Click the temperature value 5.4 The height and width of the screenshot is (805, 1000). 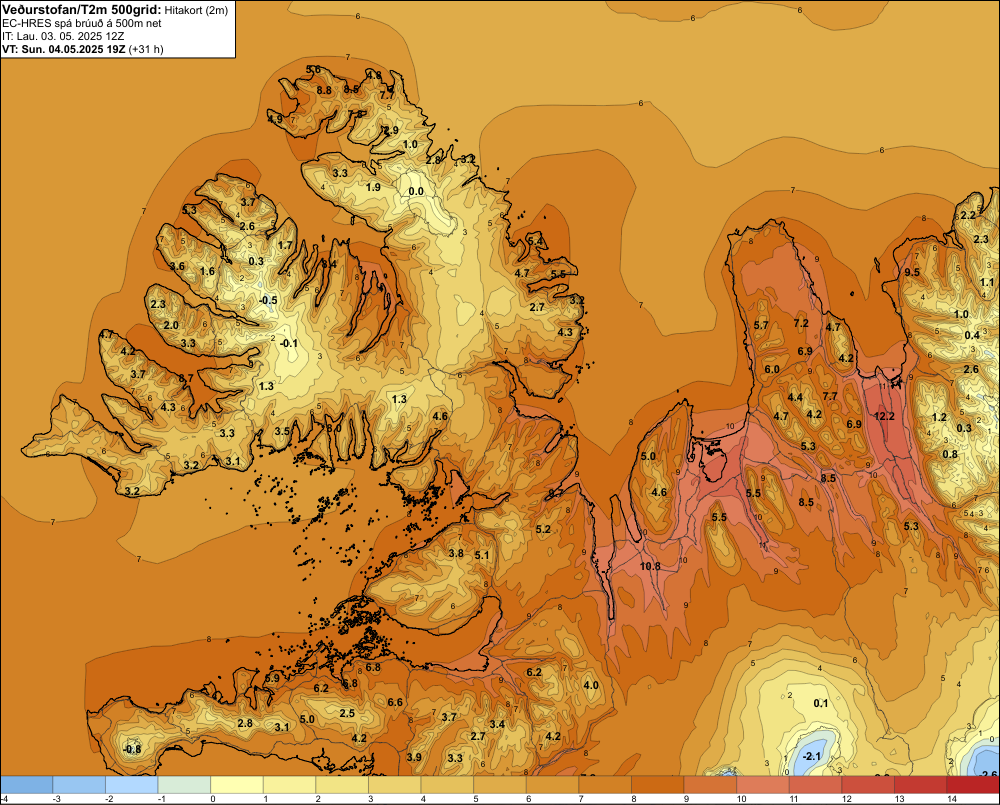point(535,240)
